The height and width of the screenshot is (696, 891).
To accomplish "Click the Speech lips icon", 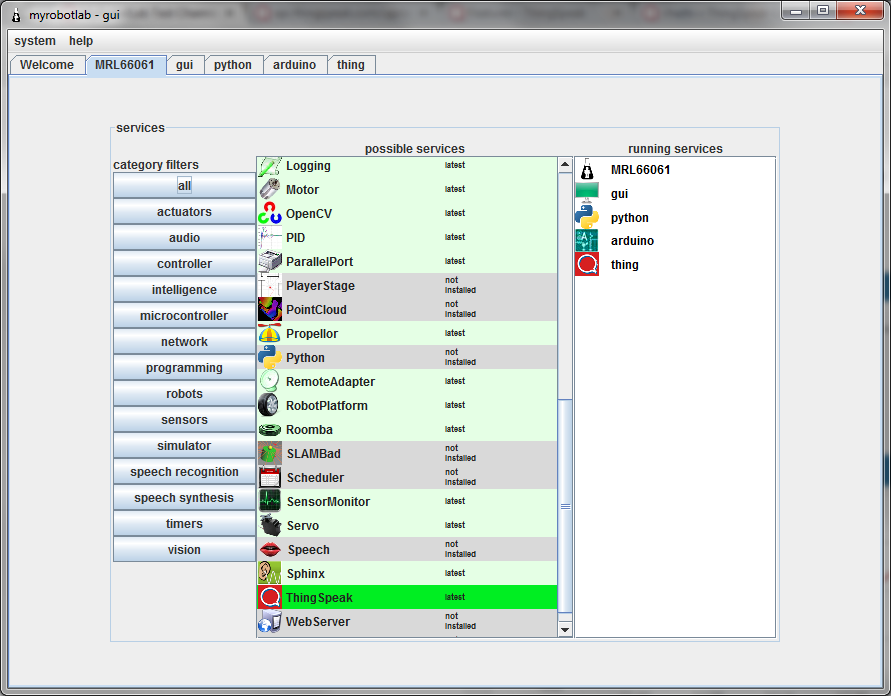I will click(269, 549).
